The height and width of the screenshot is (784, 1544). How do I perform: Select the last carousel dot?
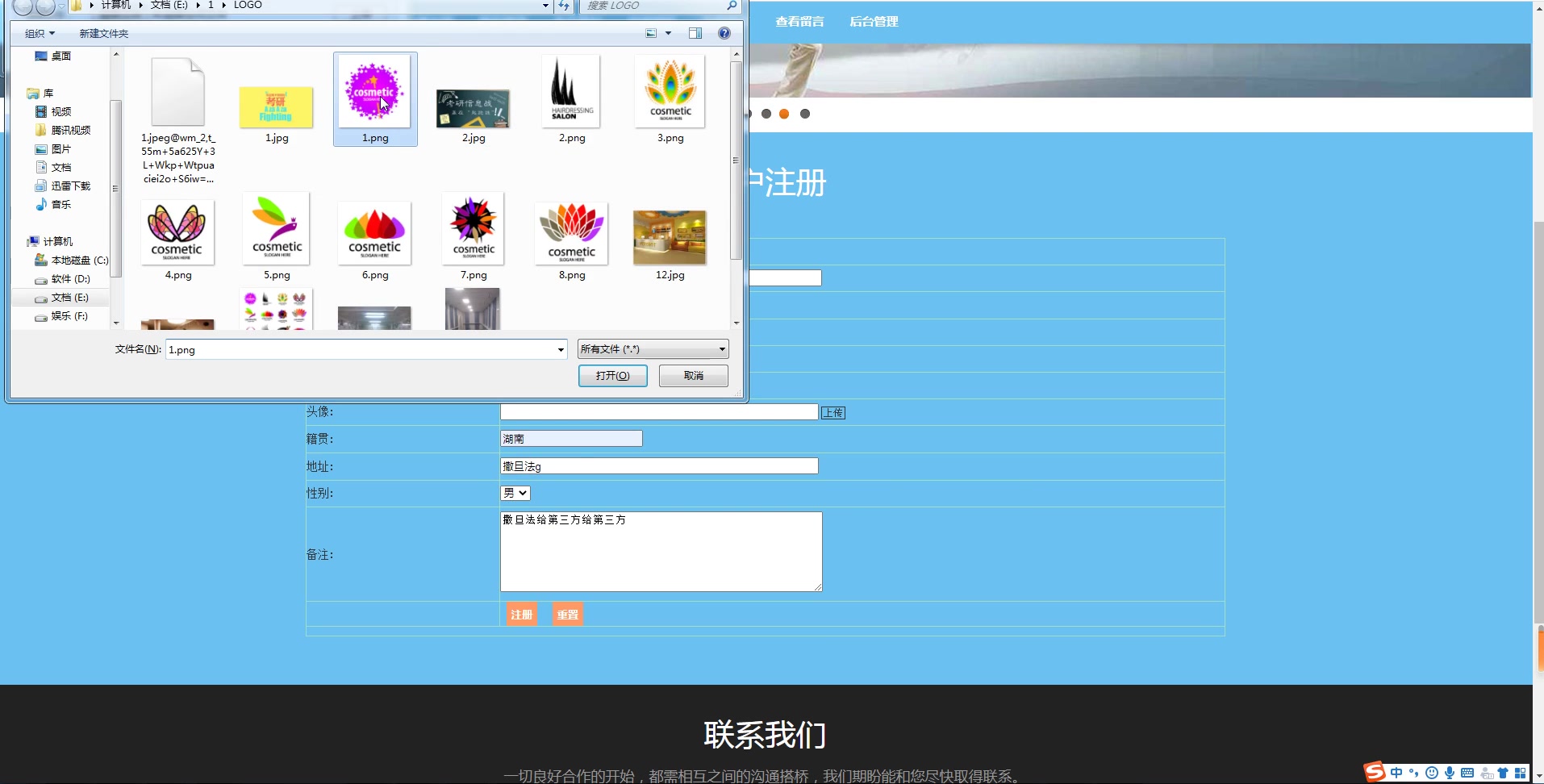tap(805, 114)
